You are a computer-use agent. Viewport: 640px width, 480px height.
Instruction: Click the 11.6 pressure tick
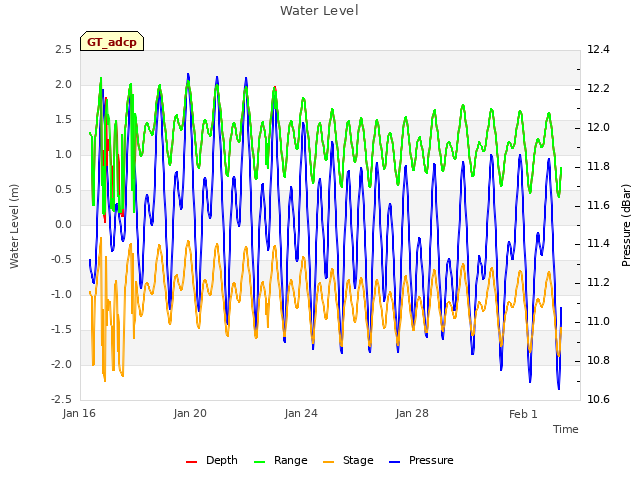click(598, 205)
